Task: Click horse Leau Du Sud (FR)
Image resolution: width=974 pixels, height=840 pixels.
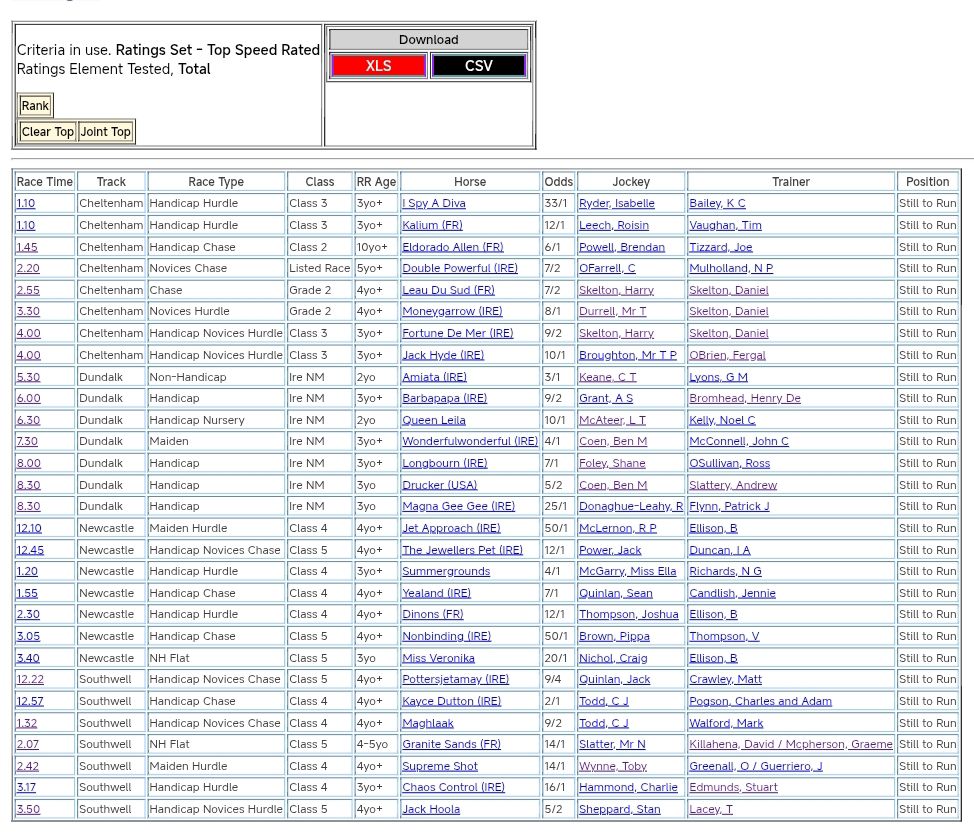Action: point(448,290)
